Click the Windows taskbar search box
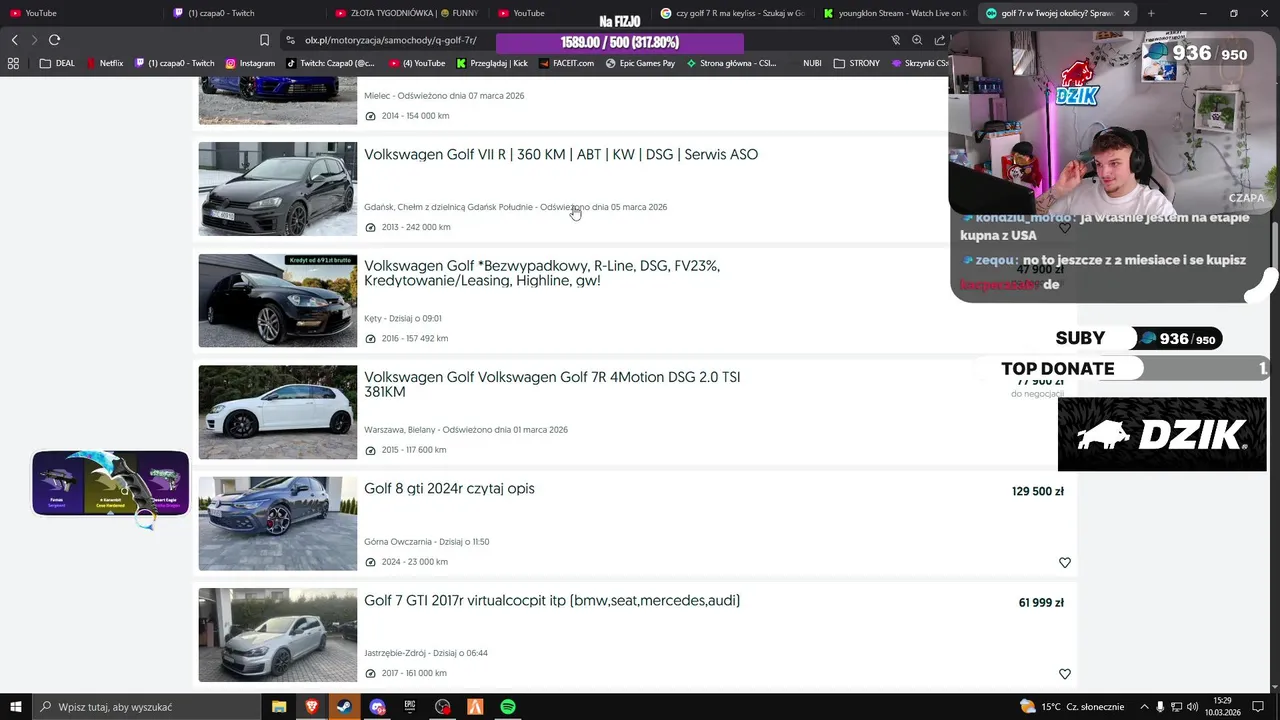 click(x=145, y=707)
